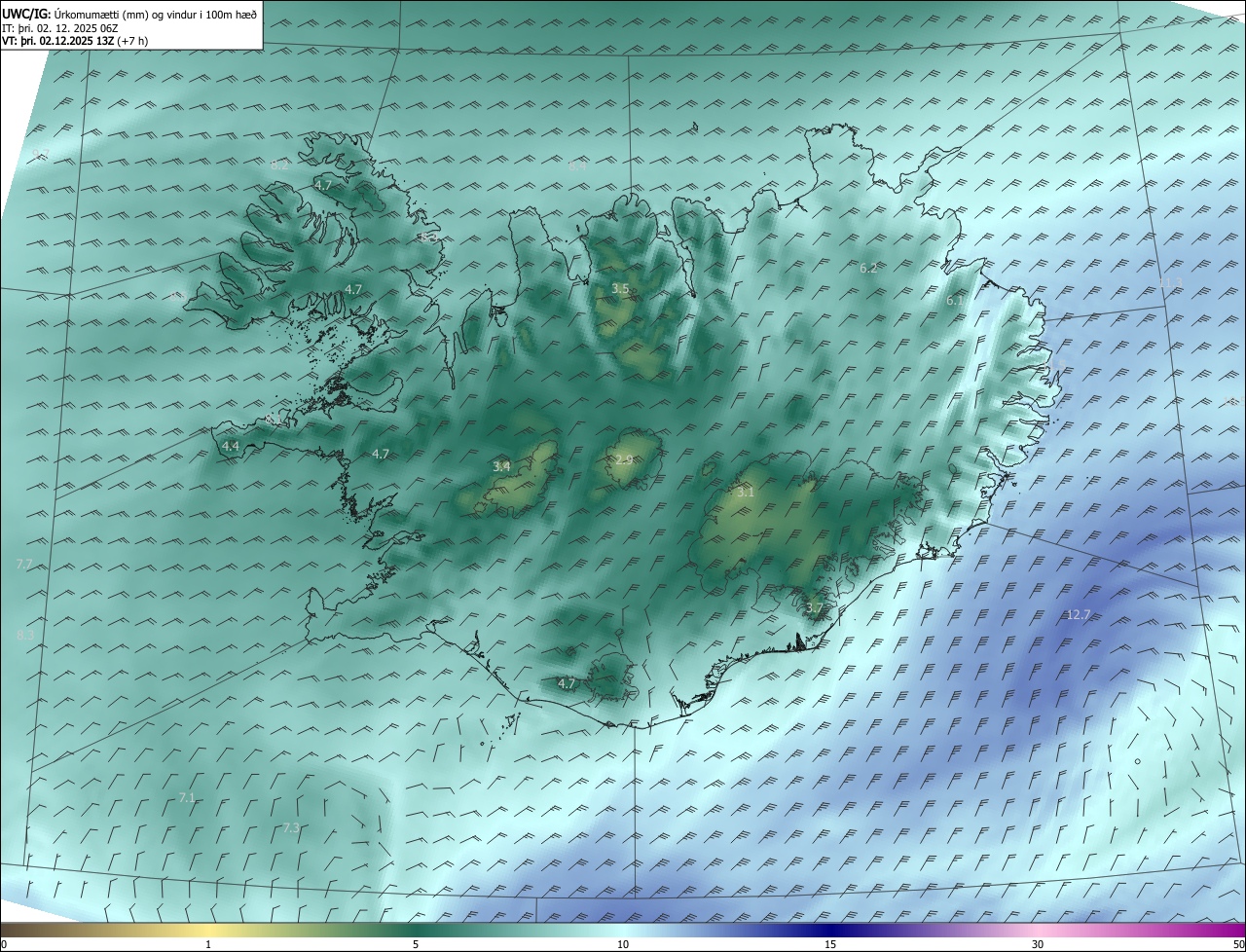Click the "3.1" value label
The height and width of the screenshot is (952, 1246).
745,493
